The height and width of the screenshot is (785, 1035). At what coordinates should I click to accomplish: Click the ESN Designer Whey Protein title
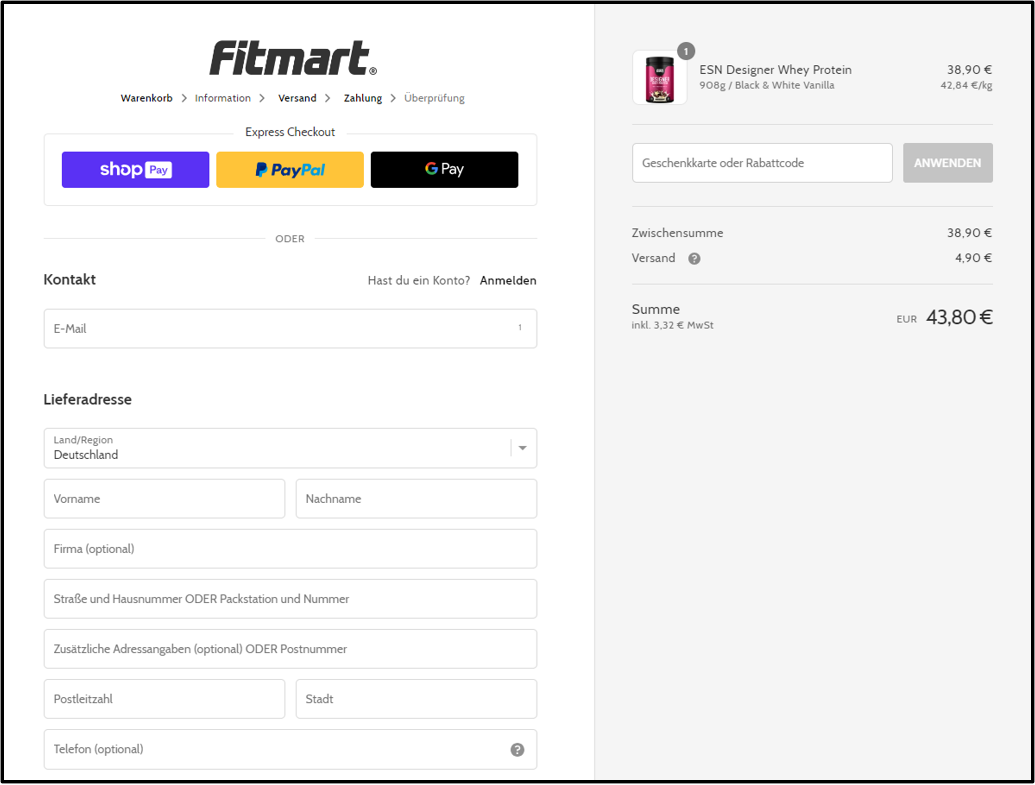pyautogui.click(x=776, y=69)
